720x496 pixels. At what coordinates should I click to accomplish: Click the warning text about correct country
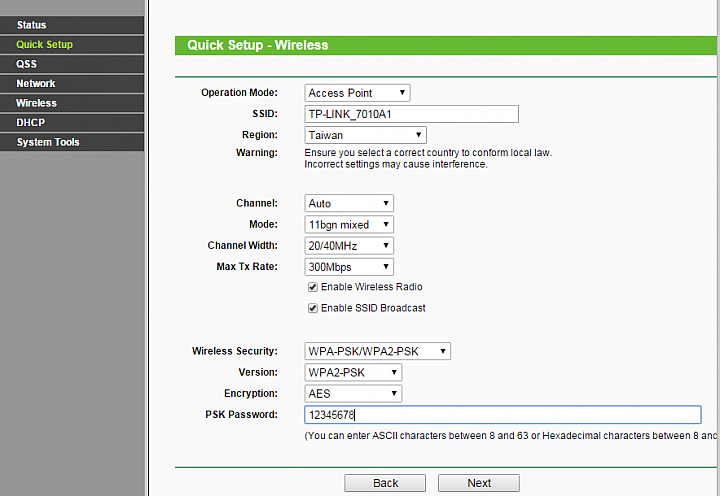(428, 152)
